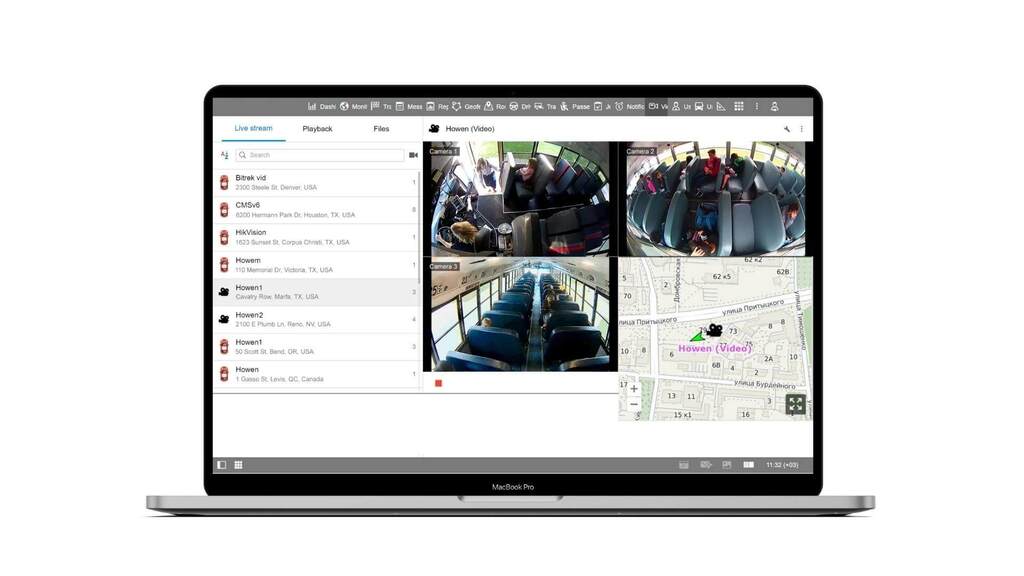Image resolution: width=1024 pixels, height=576 pixels.
Task: Select the HikVision unit
Action: coord(316,237)
